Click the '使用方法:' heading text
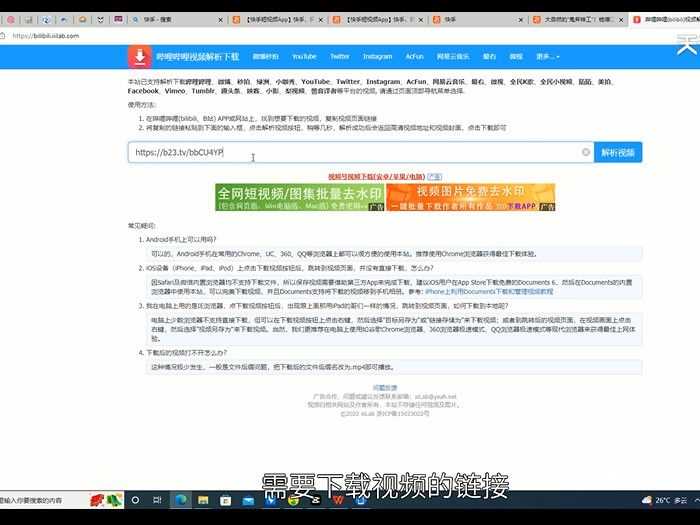 point(142,105)
